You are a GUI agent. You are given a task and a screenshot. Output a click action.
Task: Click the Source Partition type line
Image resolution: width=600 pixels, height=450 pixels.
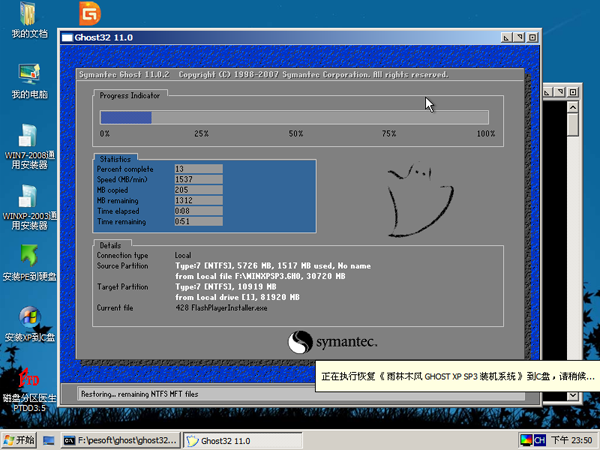(273, 266)
